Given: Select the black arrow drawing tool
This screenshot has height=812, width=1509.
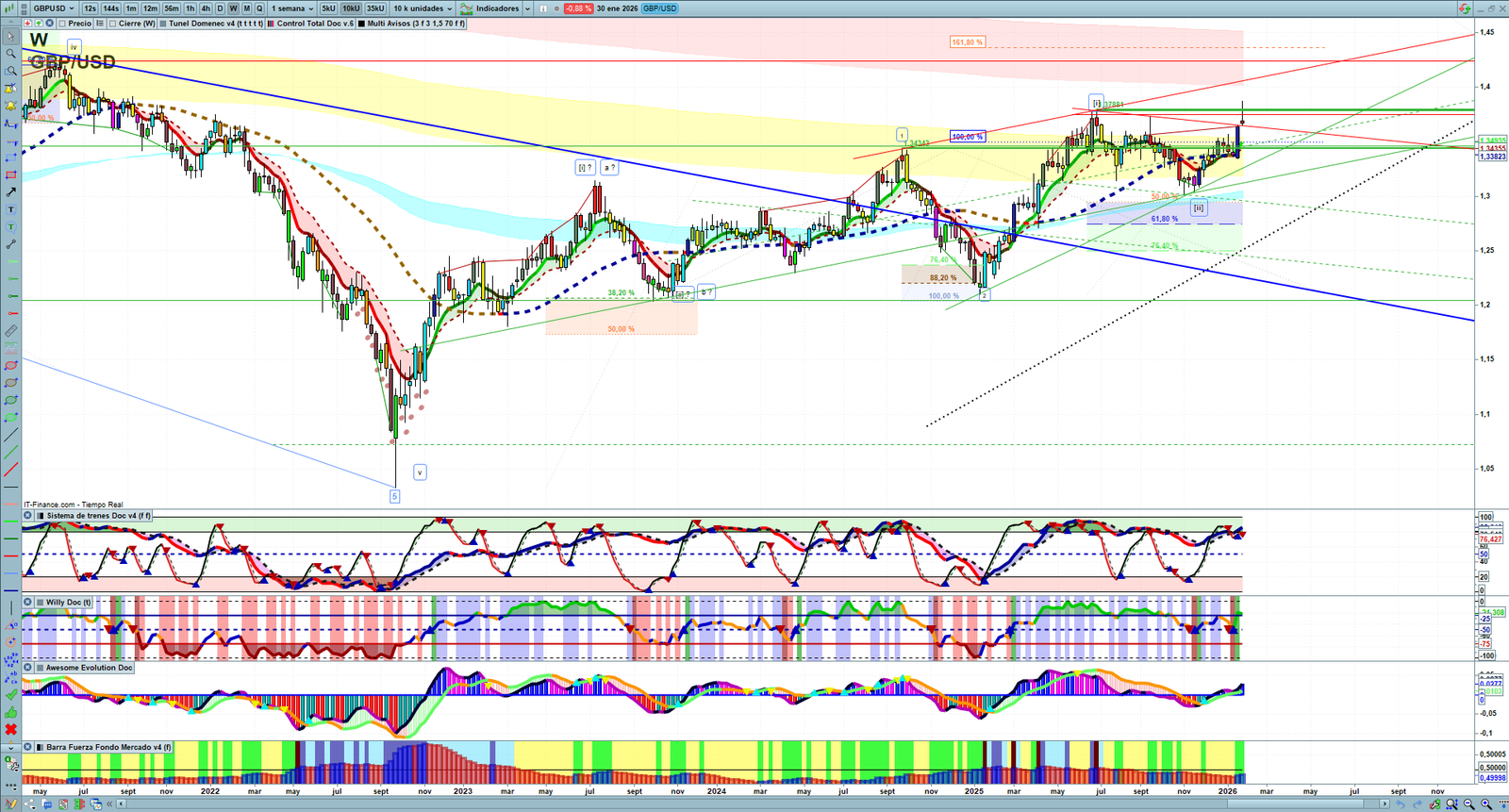Looking at the screenshot, I should (x=11, y=192).
